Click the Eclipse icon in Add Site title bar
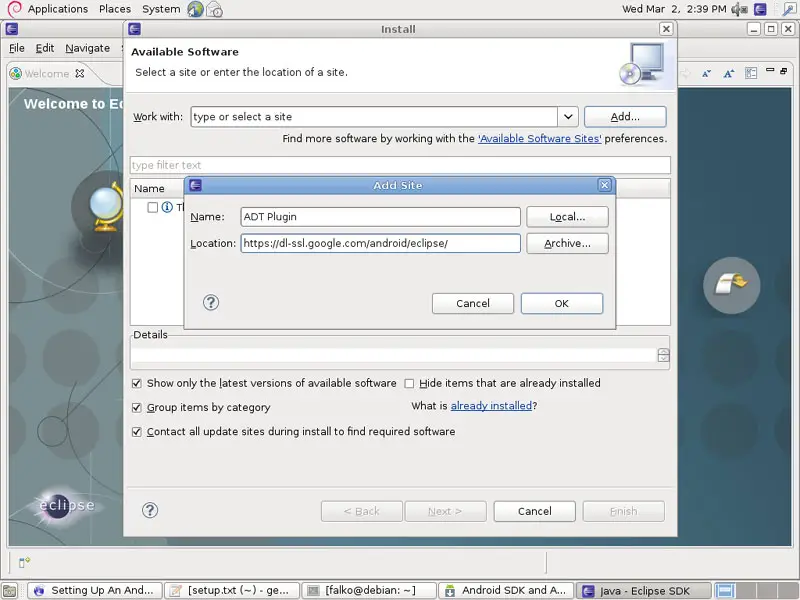 [195, 185]
